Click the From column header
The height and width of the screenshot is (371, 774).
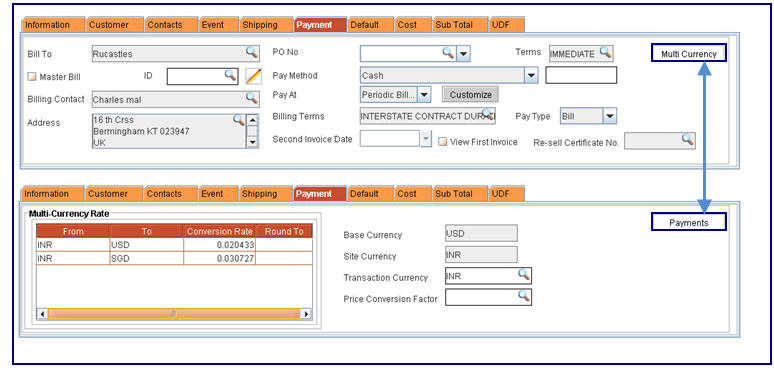coord(73,231)
